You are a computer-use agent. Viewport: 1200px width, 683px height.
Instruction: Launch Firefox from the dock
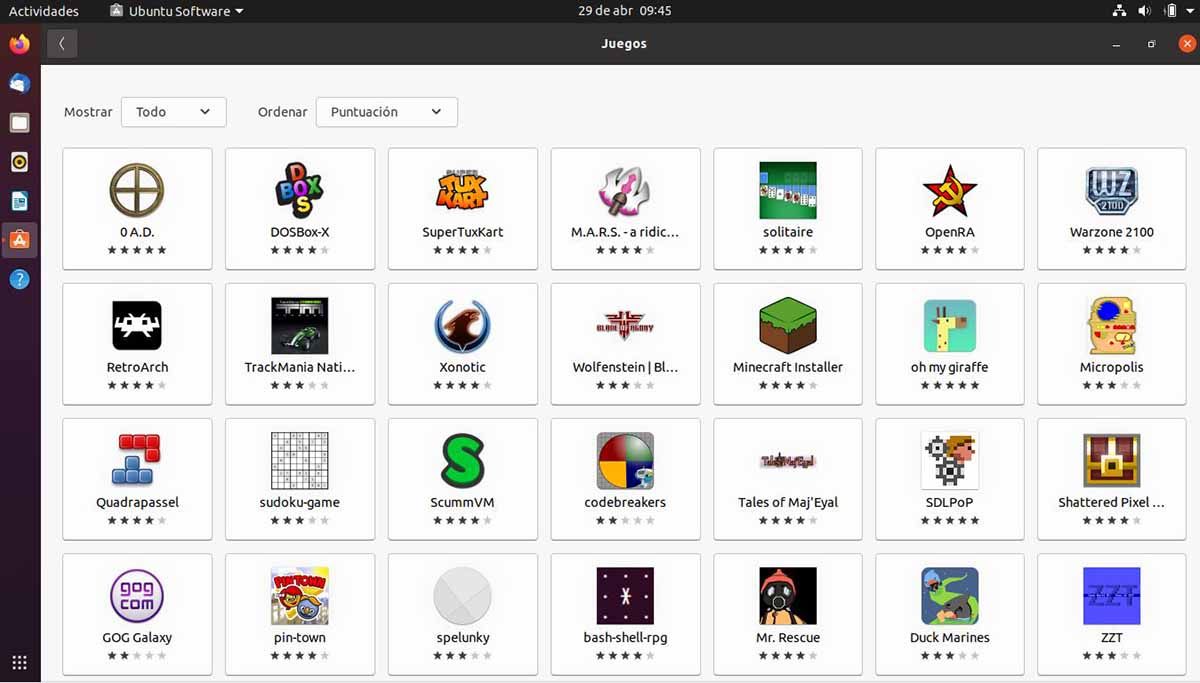[x=19, y=44]
